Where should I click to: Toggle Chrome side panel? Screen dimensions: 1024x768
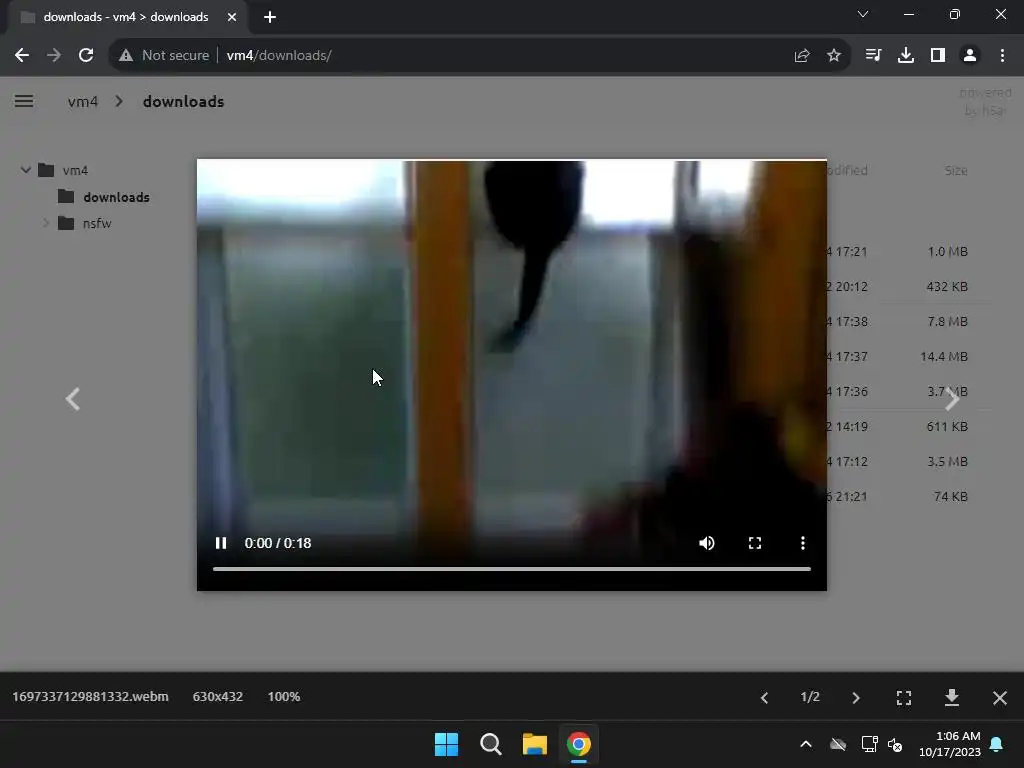[x=938, y=56]
